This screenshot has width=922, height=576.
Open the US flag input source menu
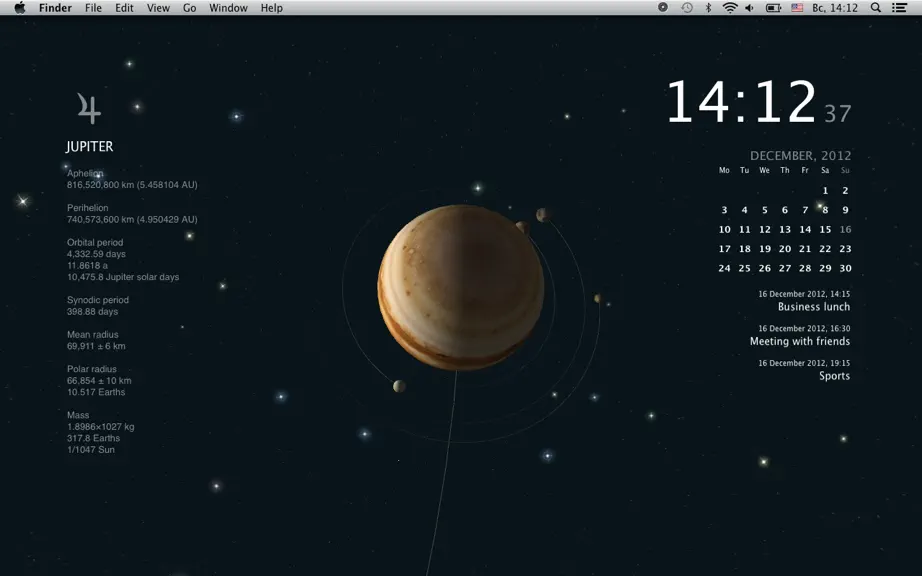797,8
